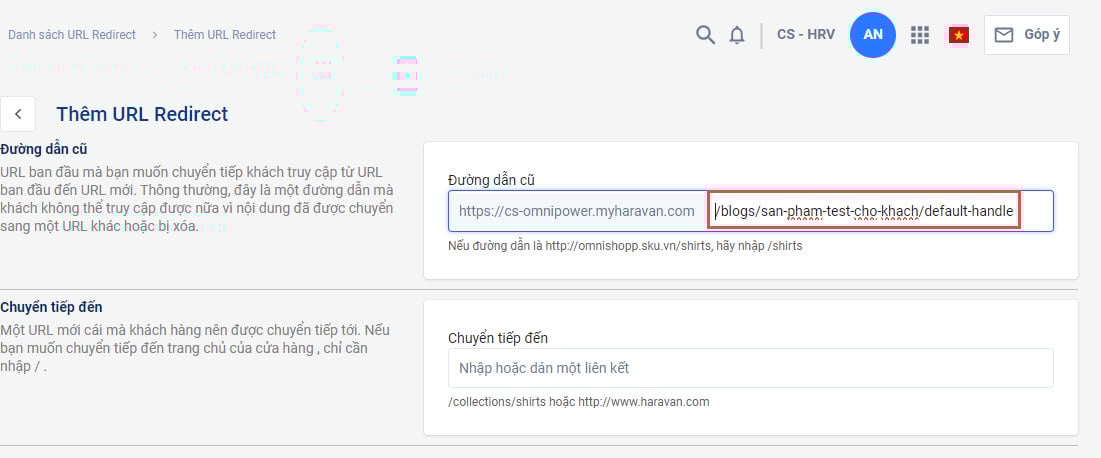Click the omnishopp.sku.vn/shirts hint text
1101x458 pixels.
point(625,246)
